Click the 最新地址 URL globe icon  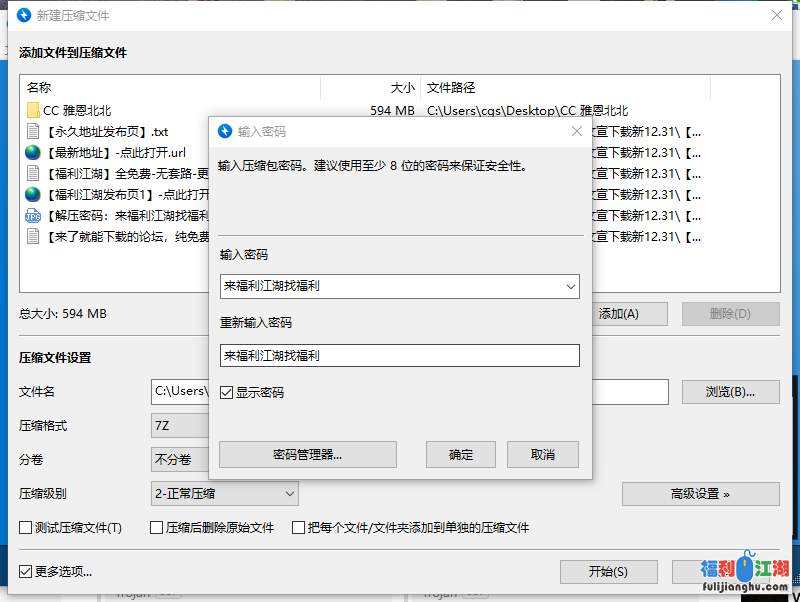[x=33, y=152]
